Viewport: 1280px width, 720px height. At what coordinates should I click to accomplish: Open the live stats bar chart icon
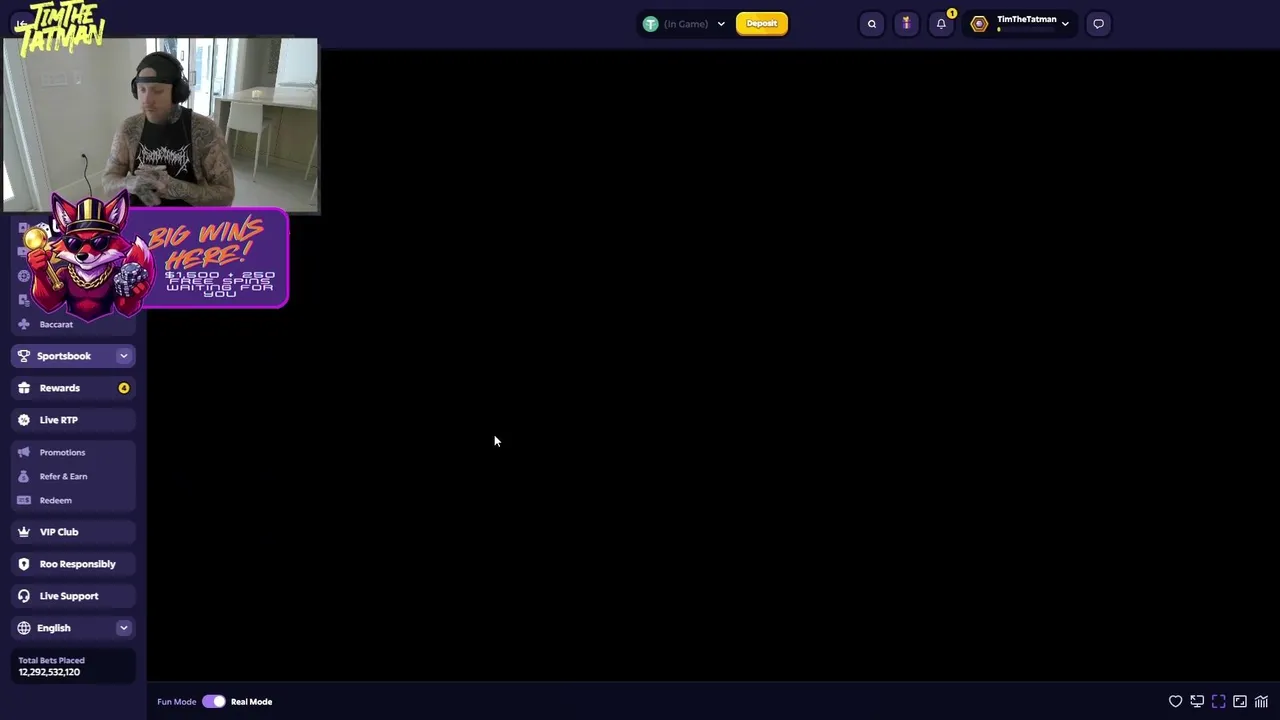(x=1262, y=702)
